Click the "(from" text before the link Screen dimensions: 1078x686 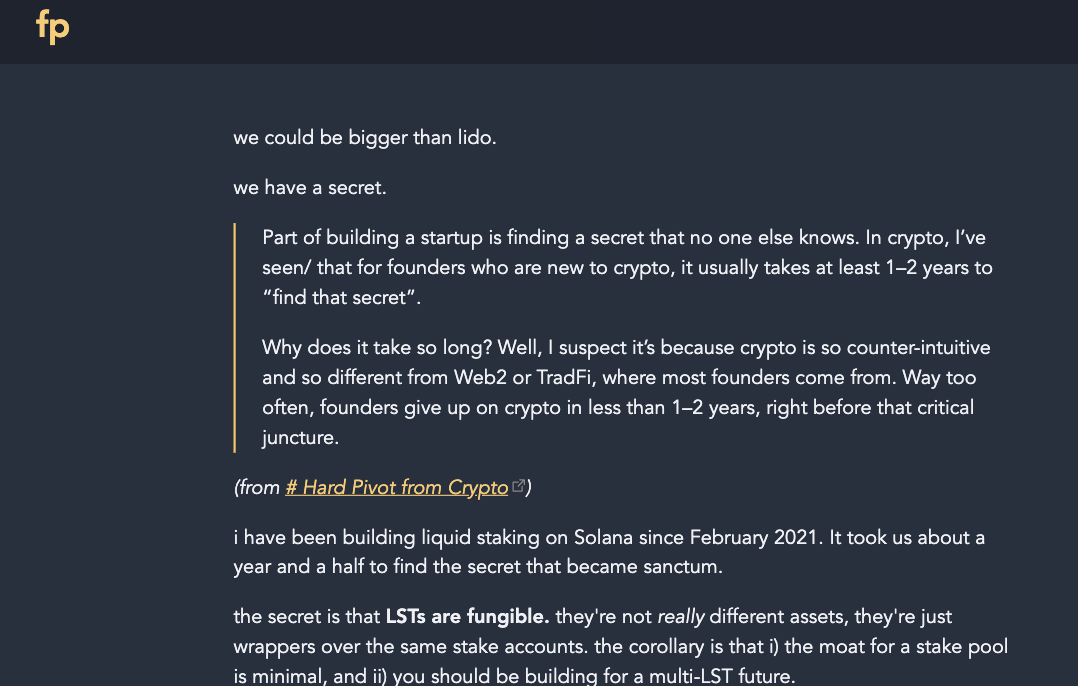[x=257, y=488]
